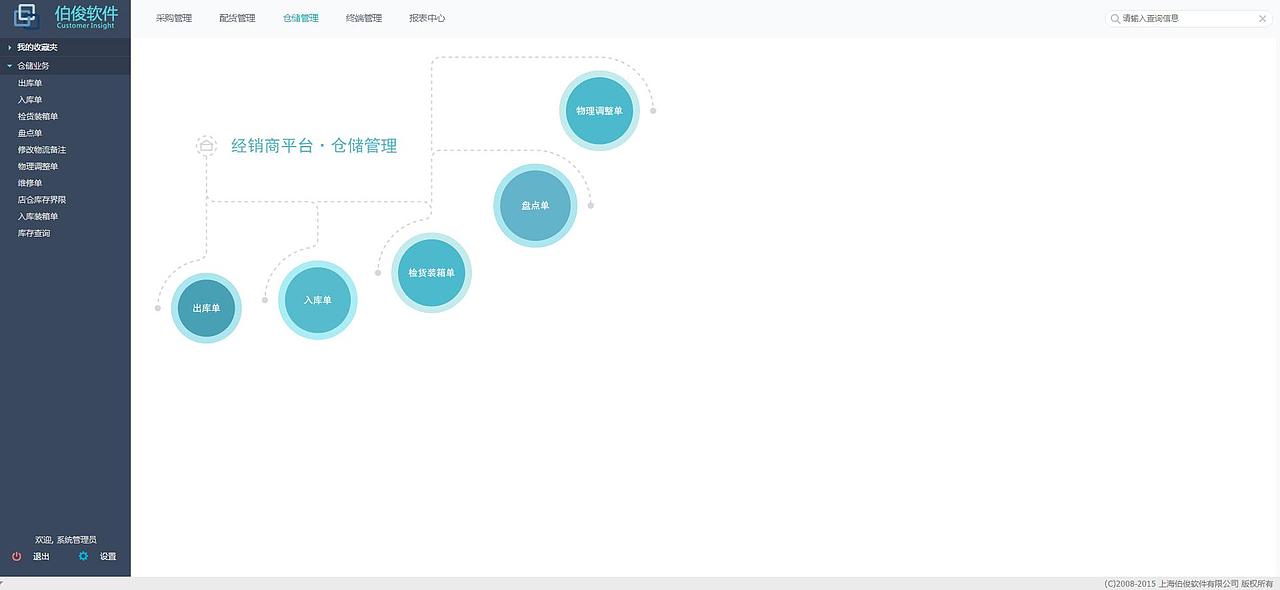Image resolution: width=1280 pixels, height=590 pixels.
Task: Click the 伯俊软件 logo icon
Action: pos(25,16)
